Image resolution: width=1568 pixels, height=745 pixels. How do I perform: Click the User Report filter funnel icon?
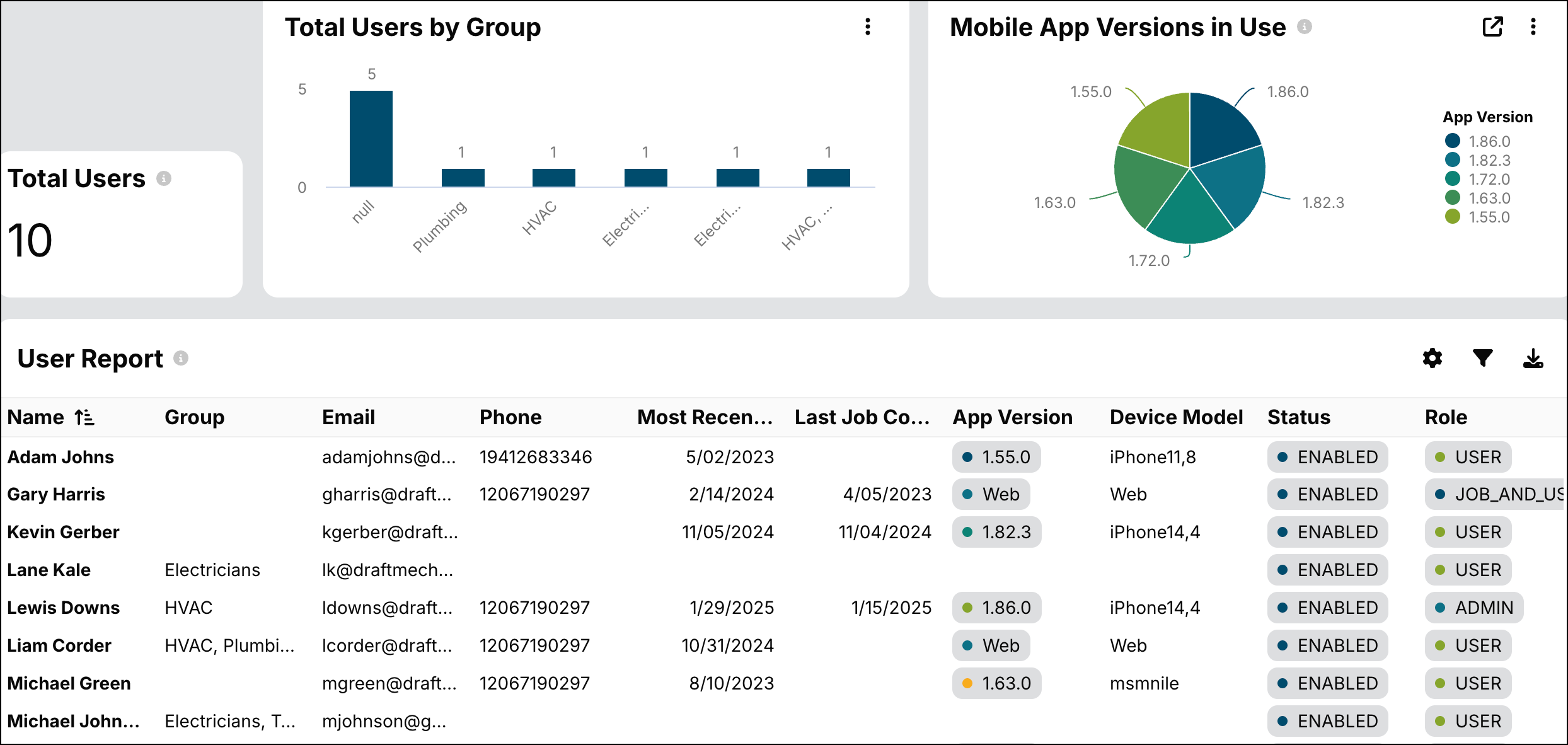[1482, 358]
